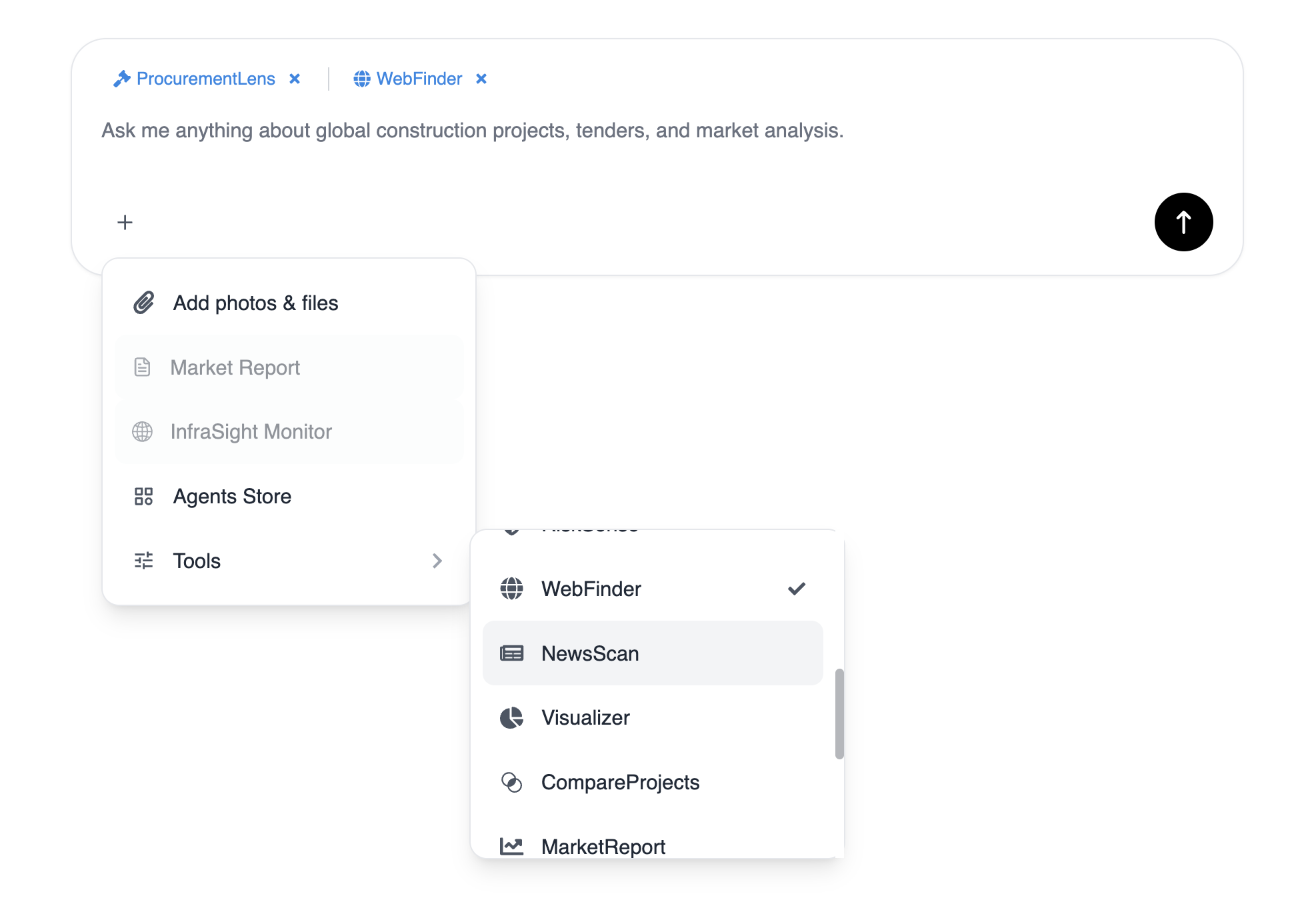The width and height of the screenshot is (1316, 900).
Task: Click the plus attachment button
Action: tap(125, 222)
